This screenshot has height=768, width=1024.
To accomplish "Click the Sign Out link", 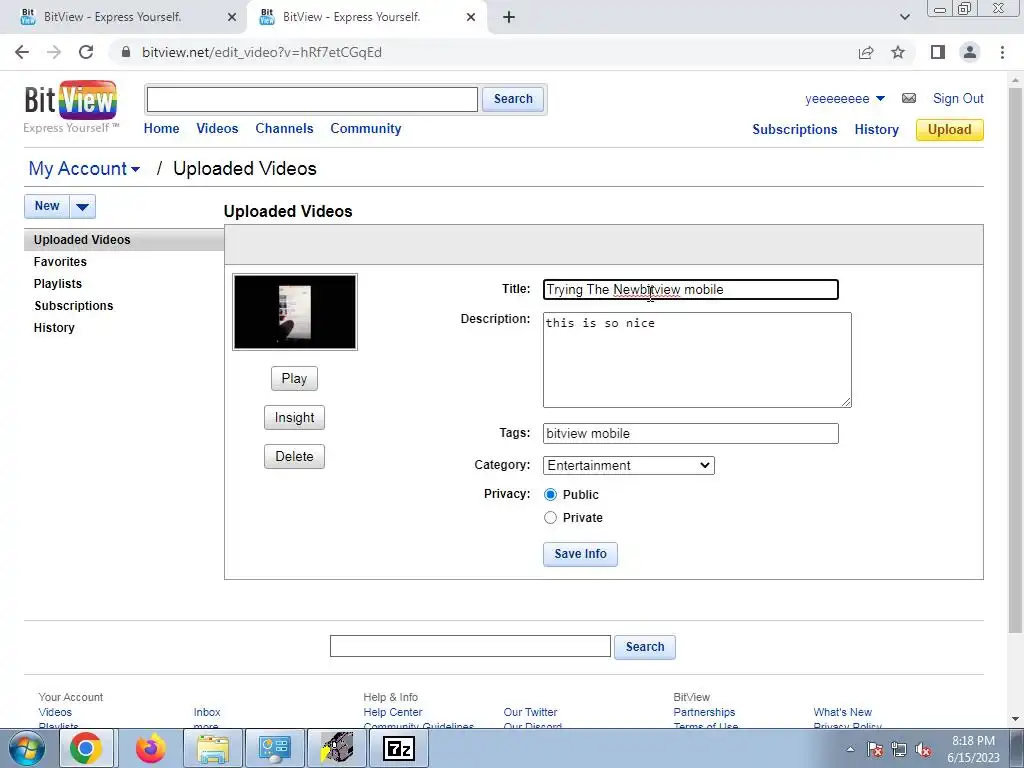I will [958, 99].
